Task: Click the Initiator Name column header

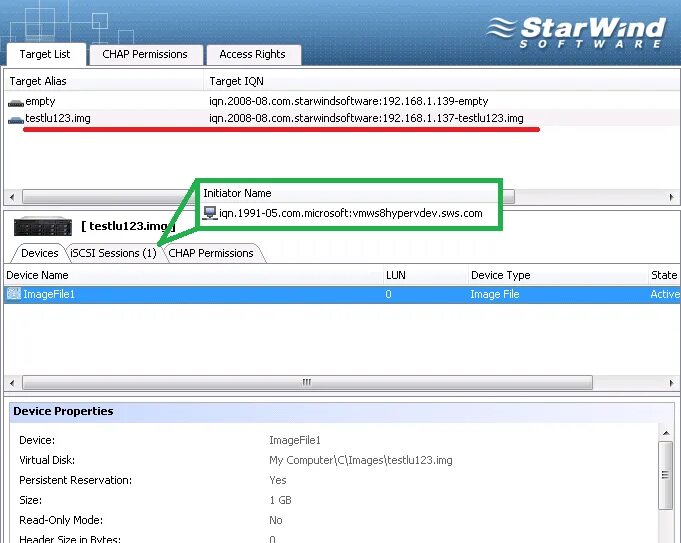Action: pyautogui.click(x=237, y=193)
